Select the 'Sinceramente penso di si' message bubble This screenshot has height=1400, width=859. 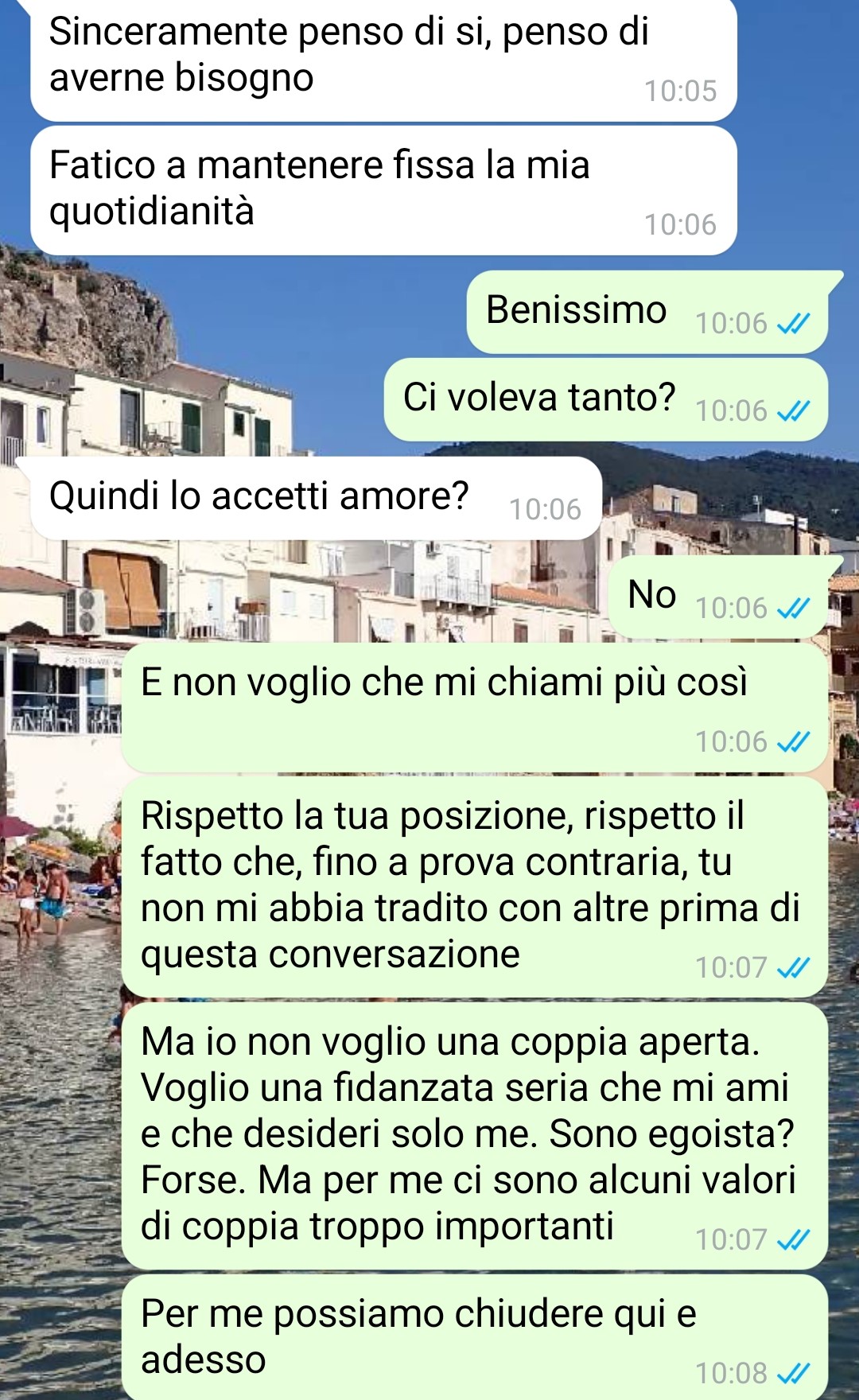383,60
